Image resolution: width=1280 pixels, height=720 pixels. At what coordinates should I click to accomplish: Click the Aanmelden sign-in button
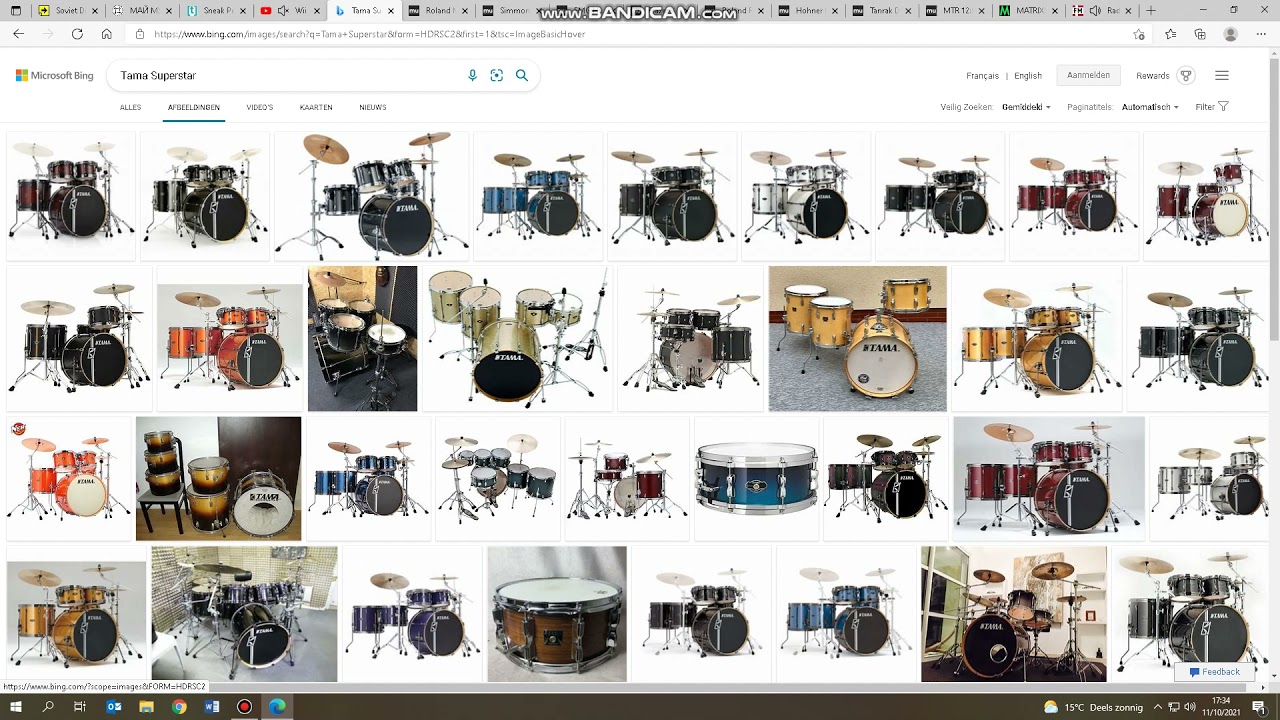tap(1088, 75)
